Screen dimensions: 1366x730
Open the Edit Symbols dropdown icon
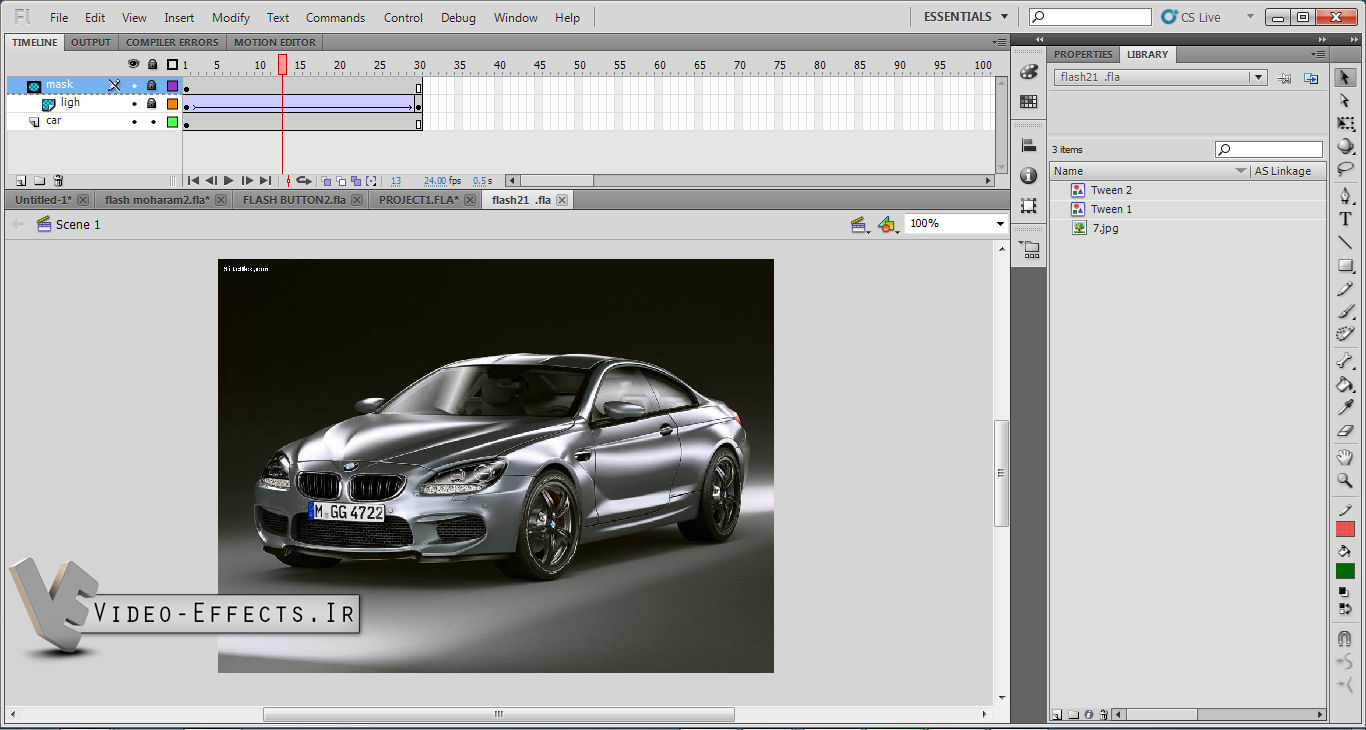coord(887,225)
